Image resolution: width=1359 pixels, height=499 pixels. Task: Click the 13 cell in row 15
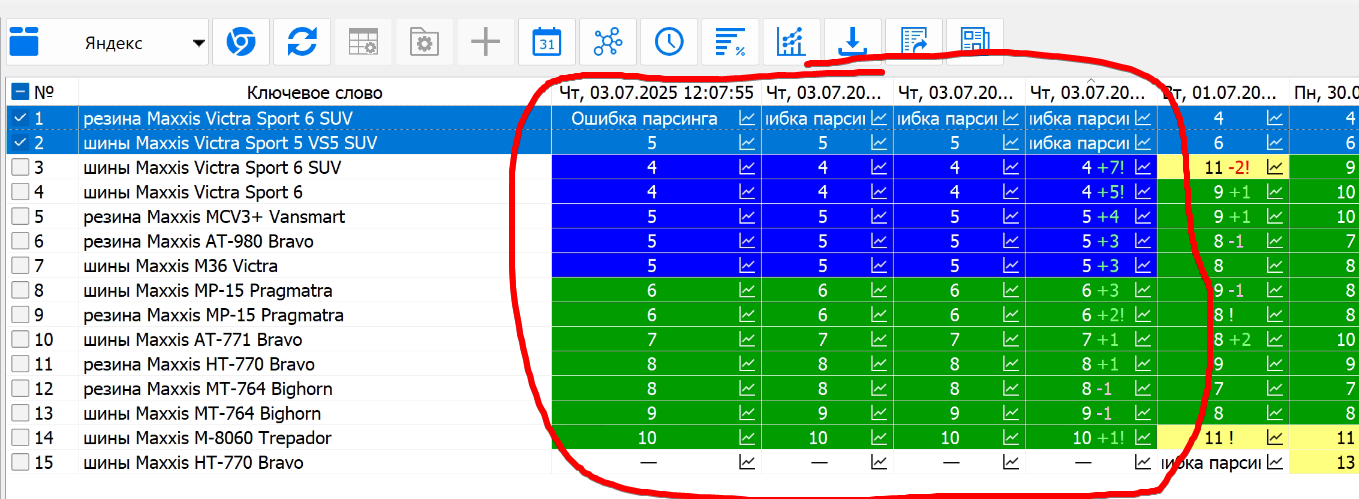click(x=1324, y=463)
